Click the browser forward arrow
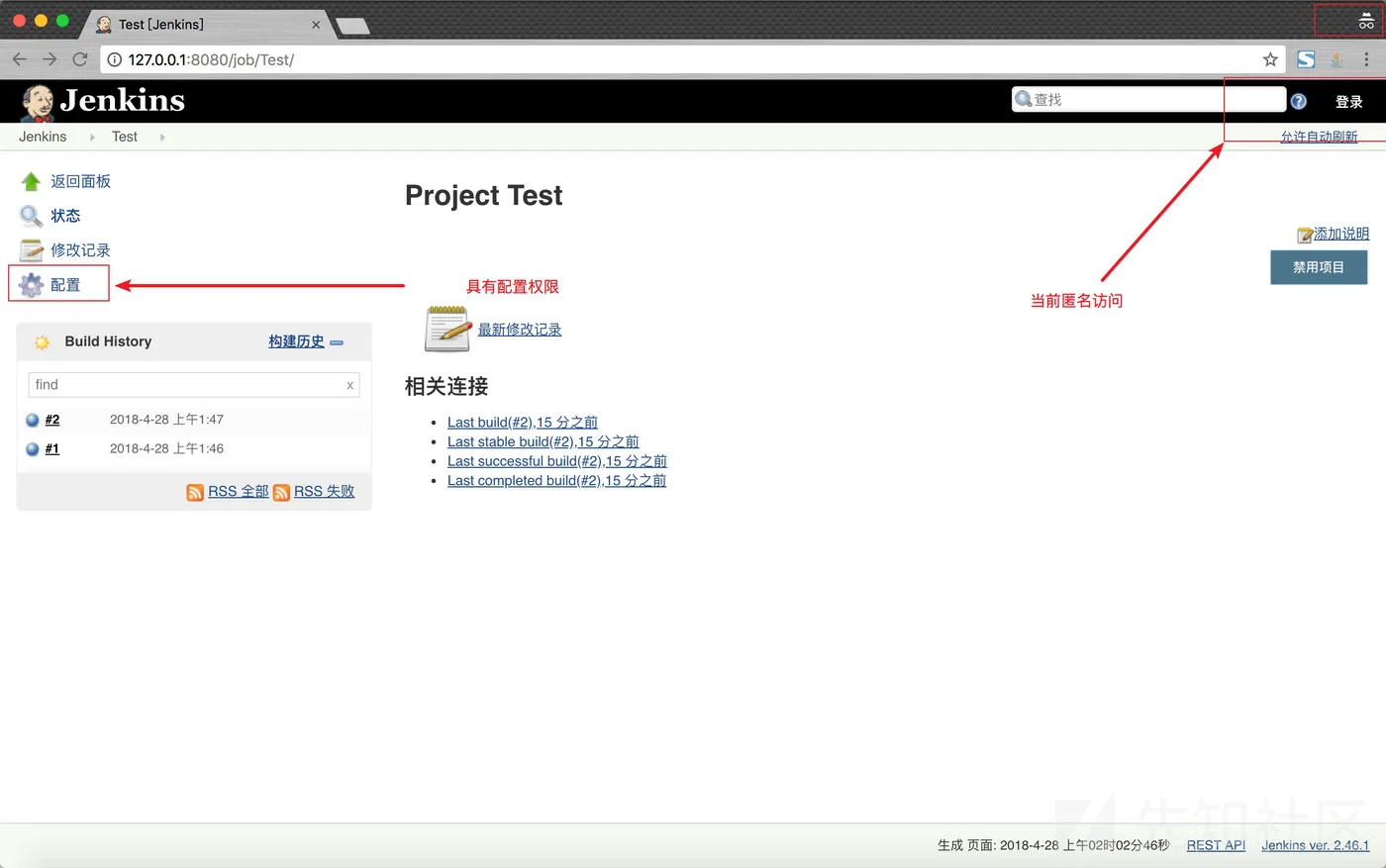Viewport: 1386px width, 868px height. tap(49, 59)
